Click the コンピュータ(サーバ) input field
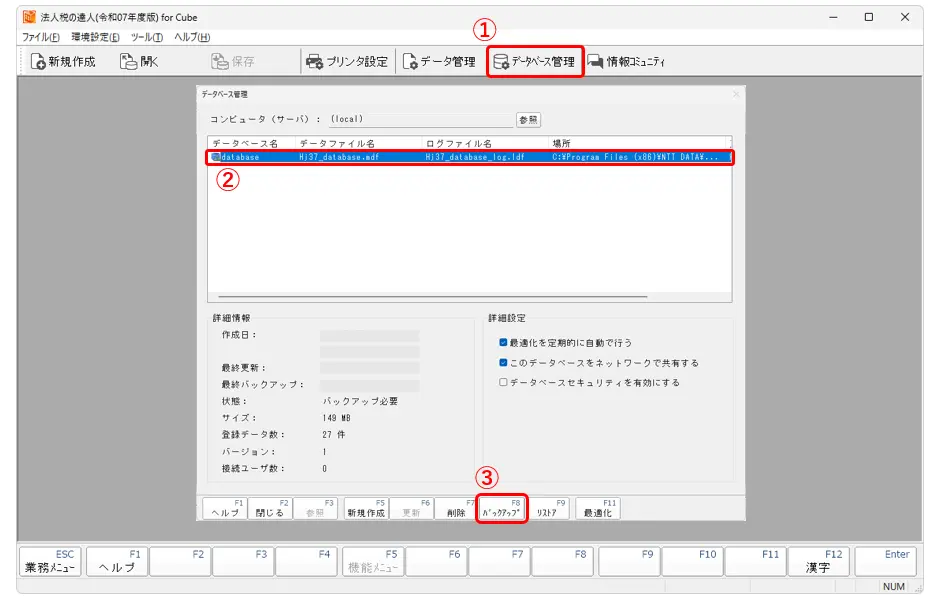The image size is (931, 602). [420, 119]
